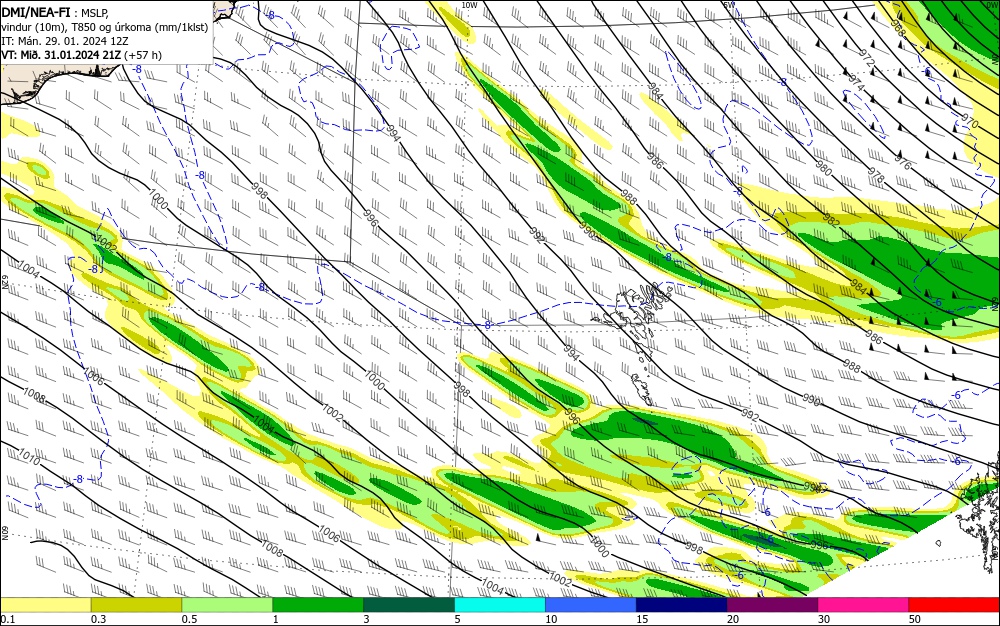Click the '50' legend value
This screenshot has width=1000, height=626.
tap(915, 619)
